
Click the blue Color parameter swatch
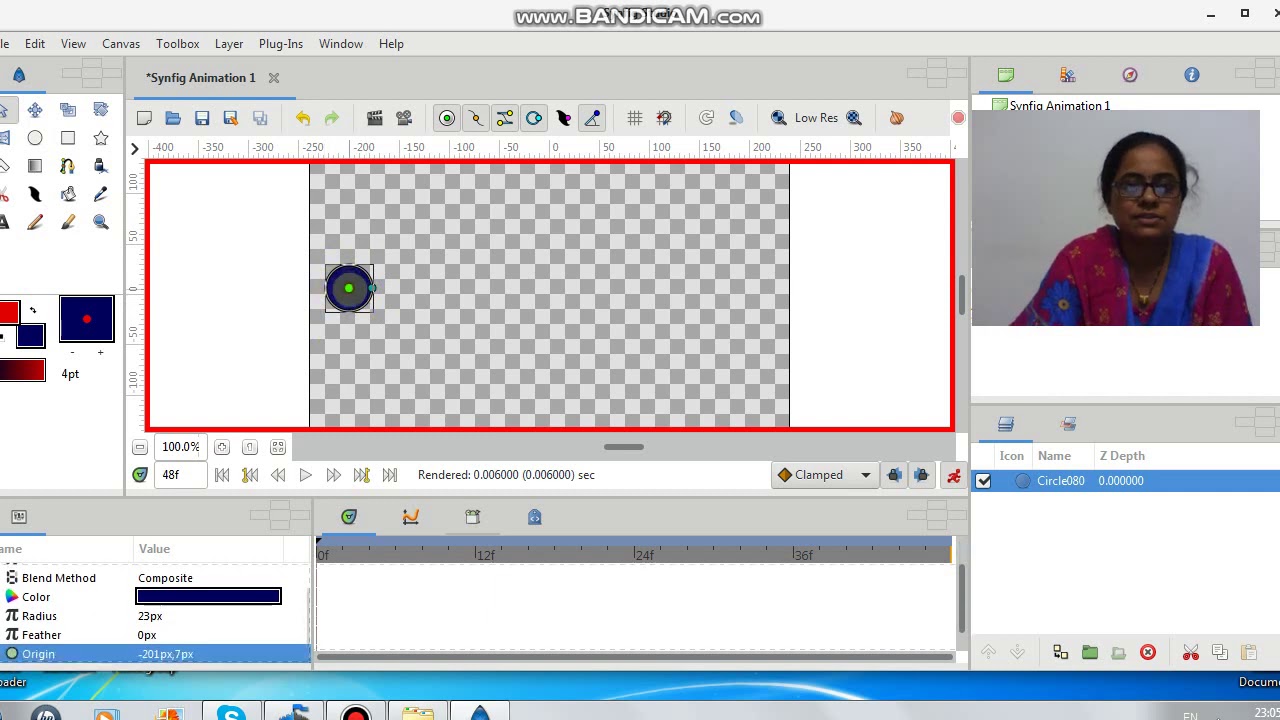(x=208, y=597)
